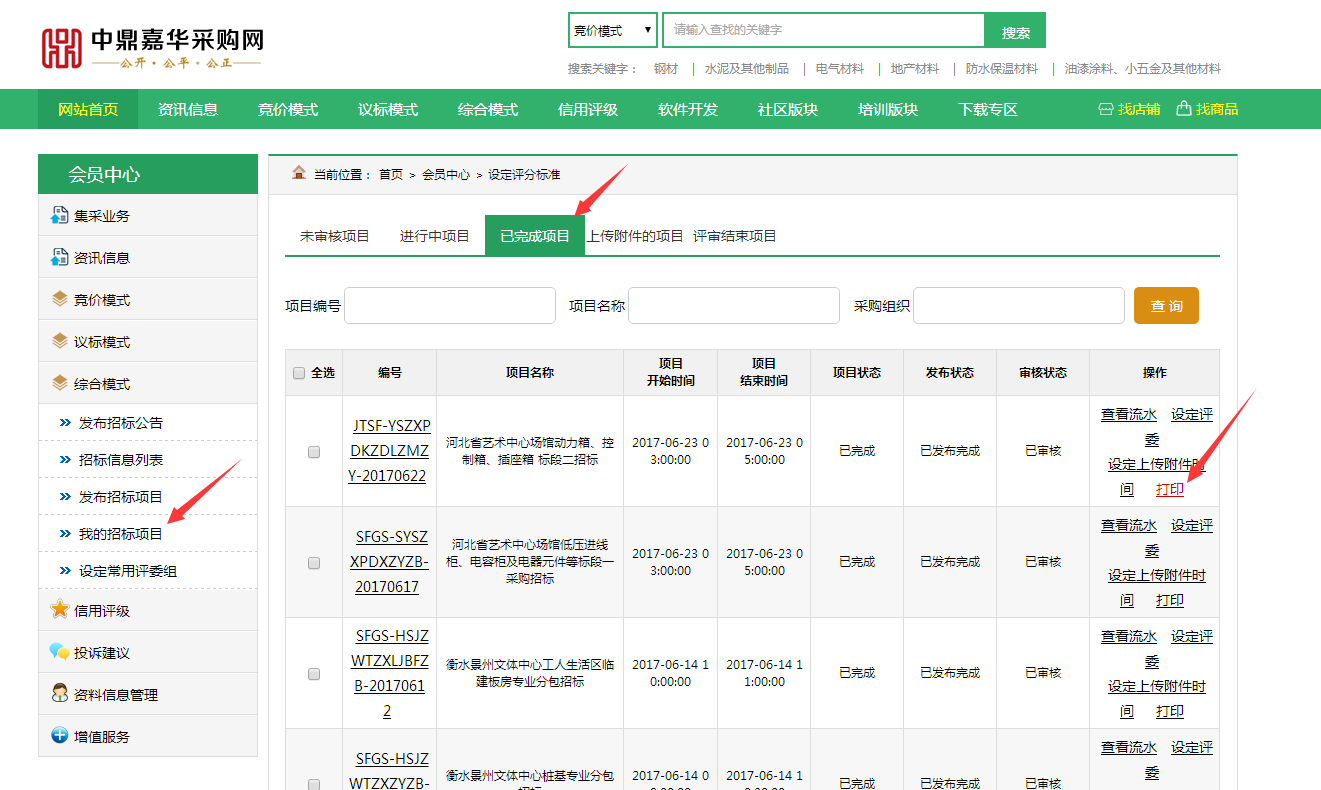Click the 钢材 search keyword link
The width and height of the screenshot is (1321, 790).
click(x=666, y=69)
